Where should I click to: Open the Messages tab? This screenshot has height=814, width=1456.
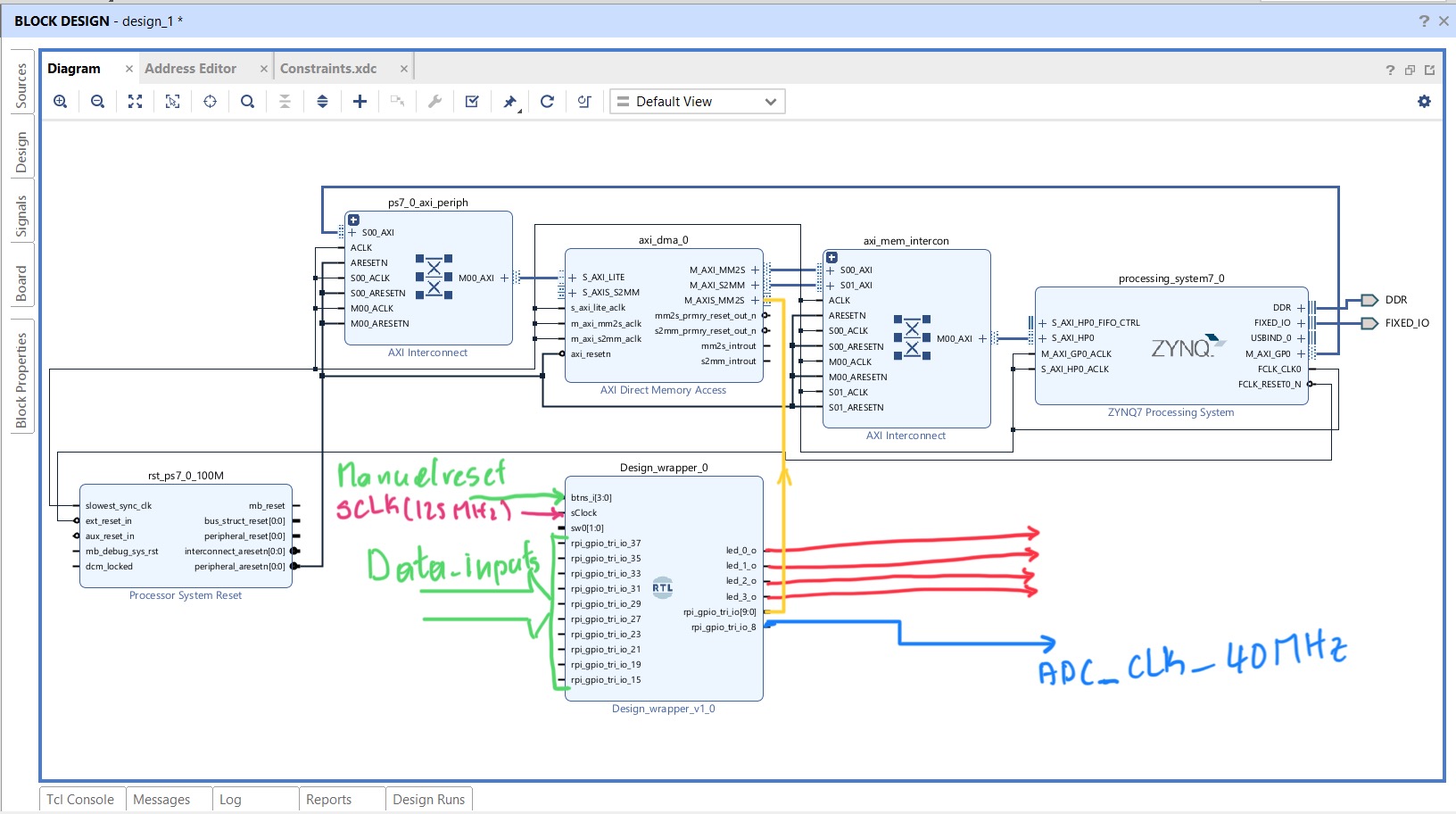(161, 800)
